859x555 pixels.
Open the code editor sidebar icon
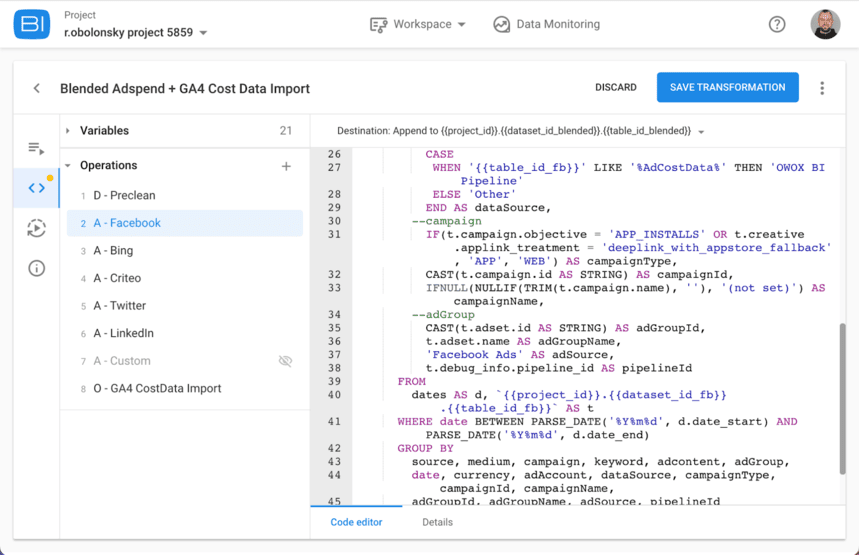[x=36, y=188]
